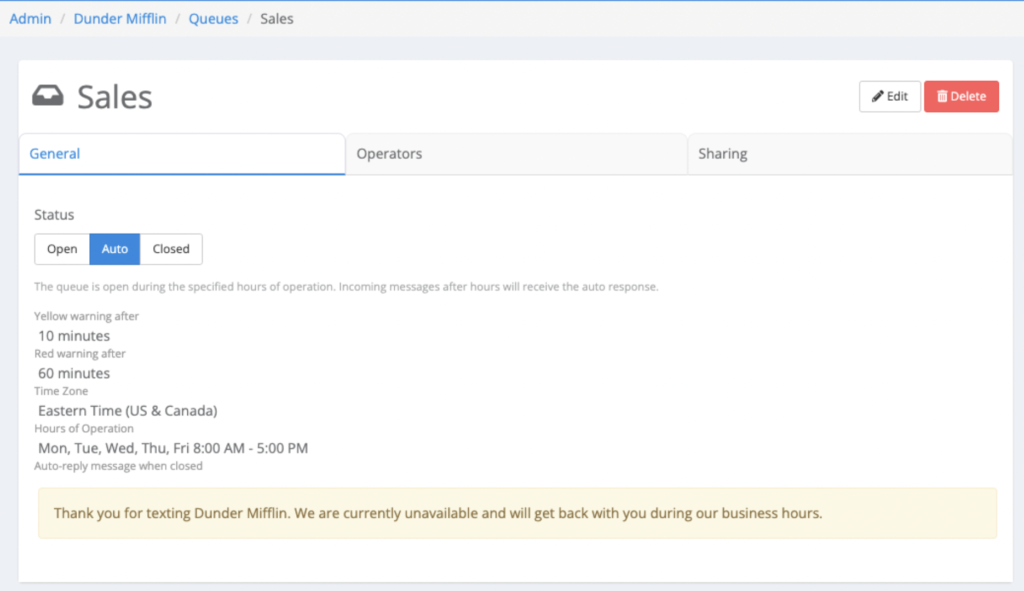Image resolution: width=1024 pixels, height=591 pixels.
Task: Select the Auto status option
Action: 115,249
